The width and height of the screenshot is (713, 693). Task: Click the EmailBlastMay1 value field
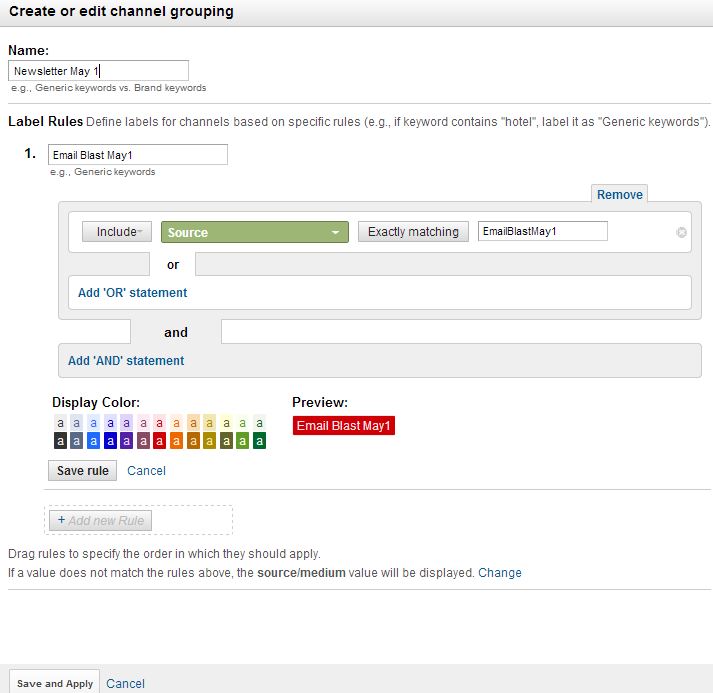(x=542, y=231)
